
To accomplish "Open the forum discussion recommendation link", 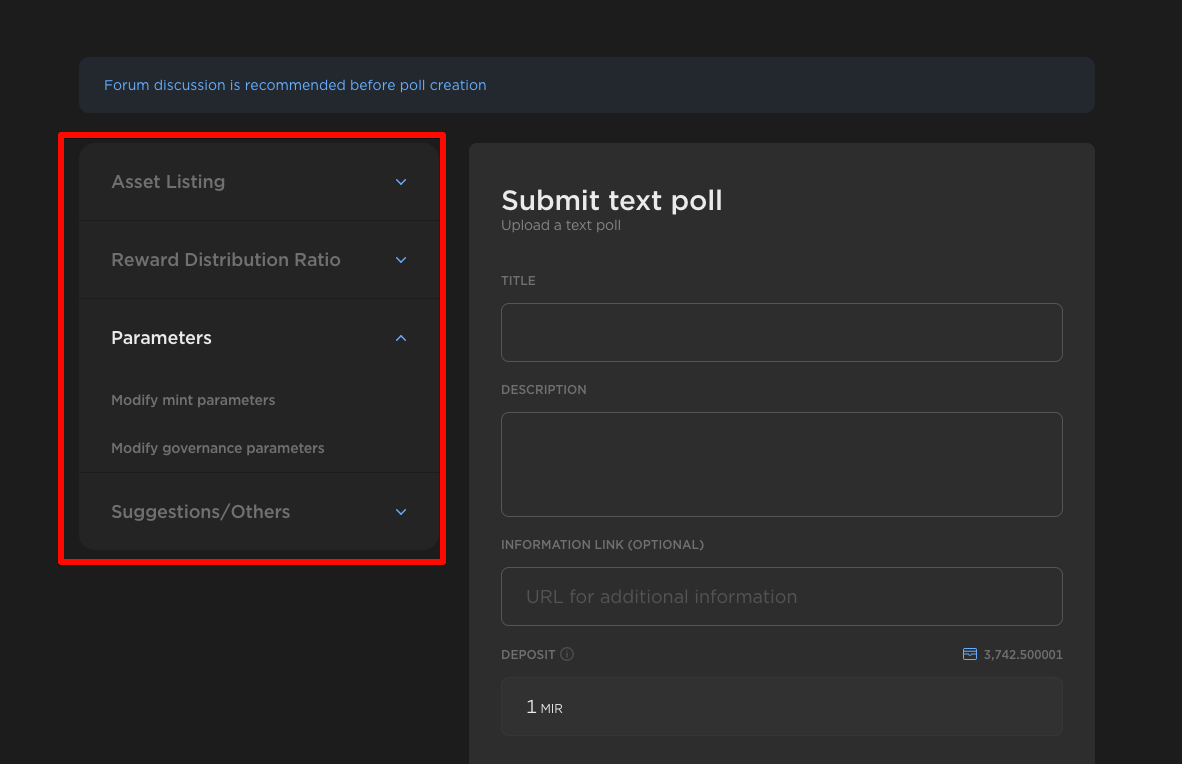I will [x=295, y=85].
